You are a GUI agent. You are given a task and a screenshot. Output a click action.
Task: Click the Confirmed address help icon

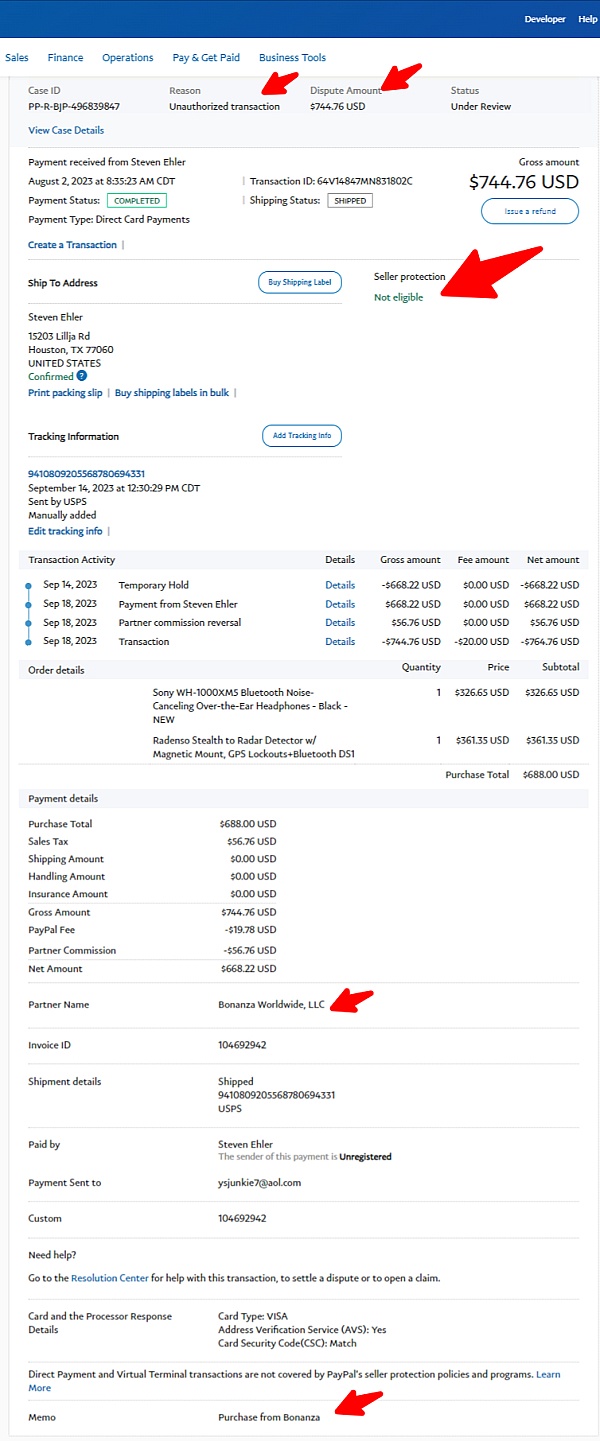pyautogui.click(x=82, y=377)
